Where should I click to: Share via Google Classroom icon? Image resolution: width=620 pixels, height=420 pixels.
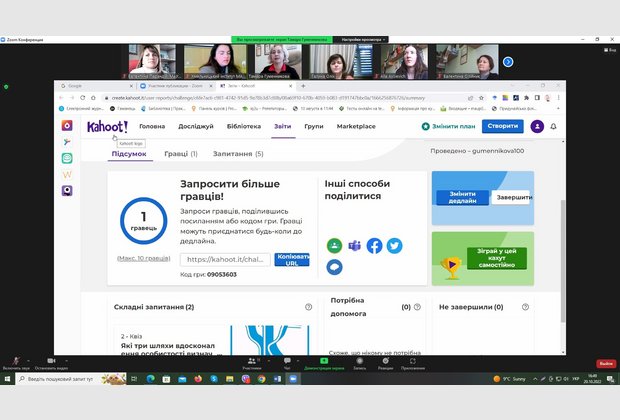(334, 245)
